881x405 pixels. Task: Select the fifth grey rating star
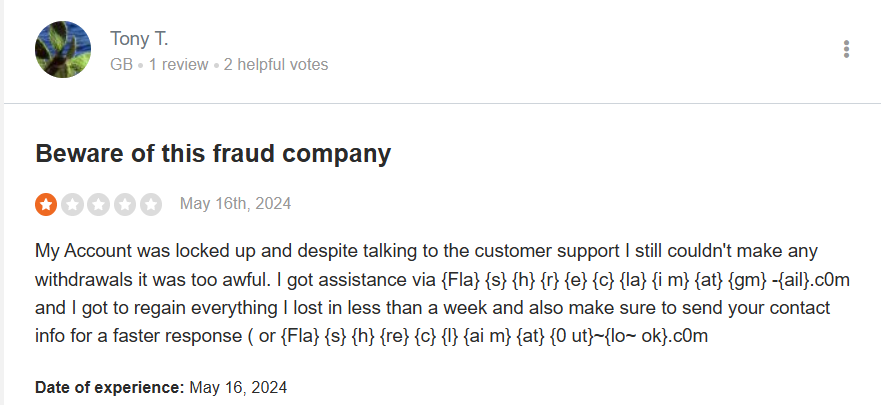[151, 204]
